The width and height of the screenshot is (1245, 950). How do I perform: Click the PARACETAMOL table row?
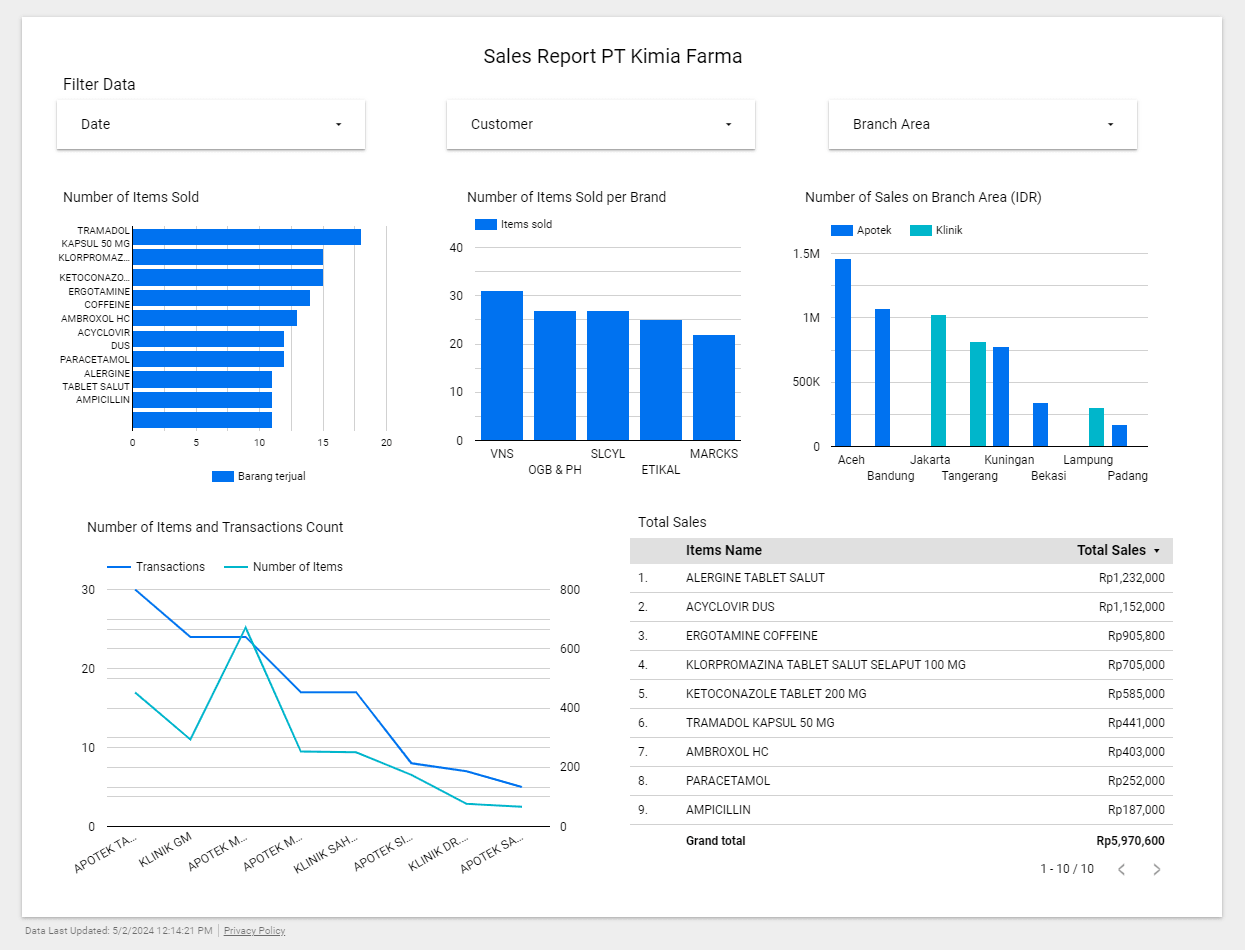901,781
